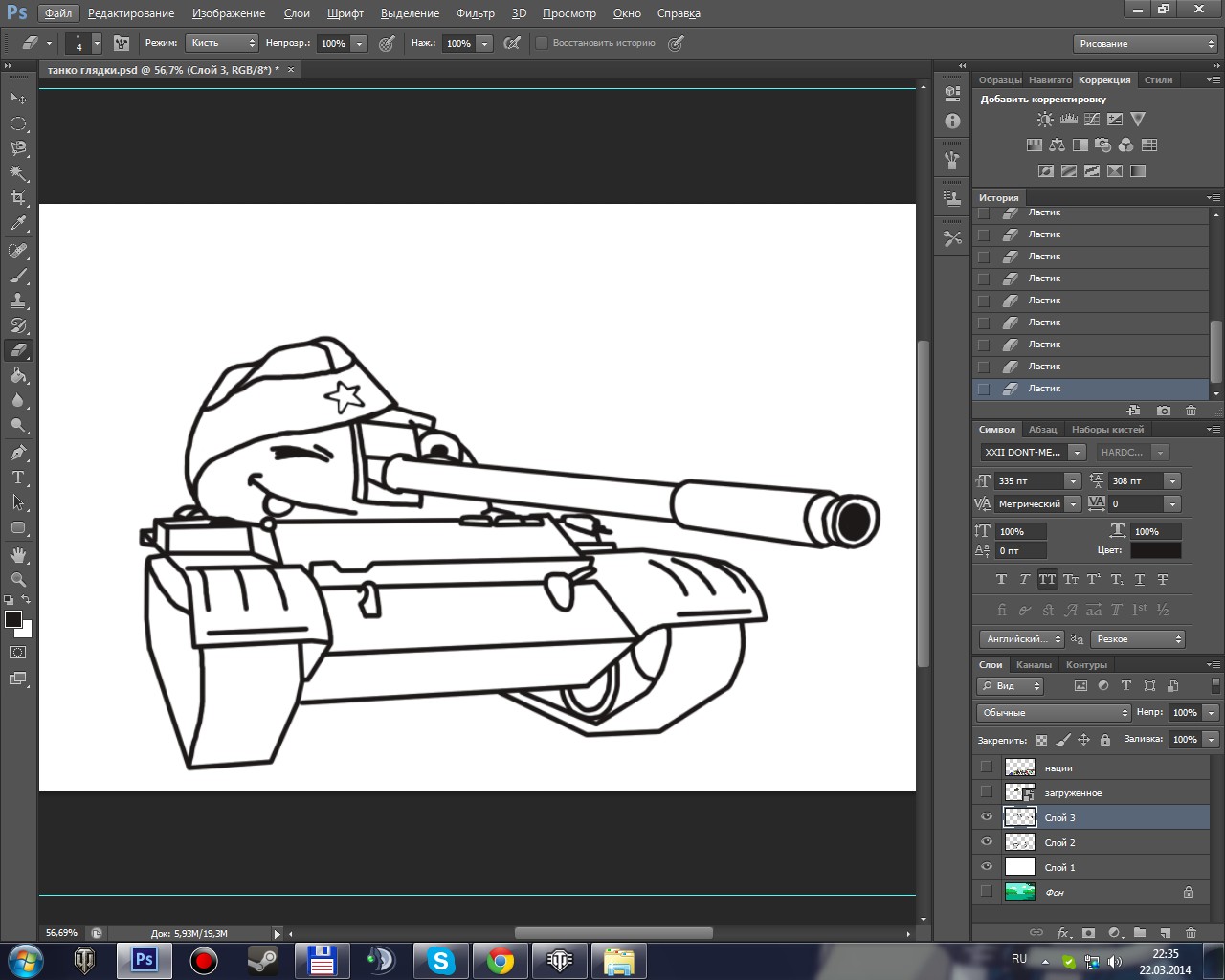Open workspace Рисование dropdown
1225x980 pixels.
click(1145, 44)
